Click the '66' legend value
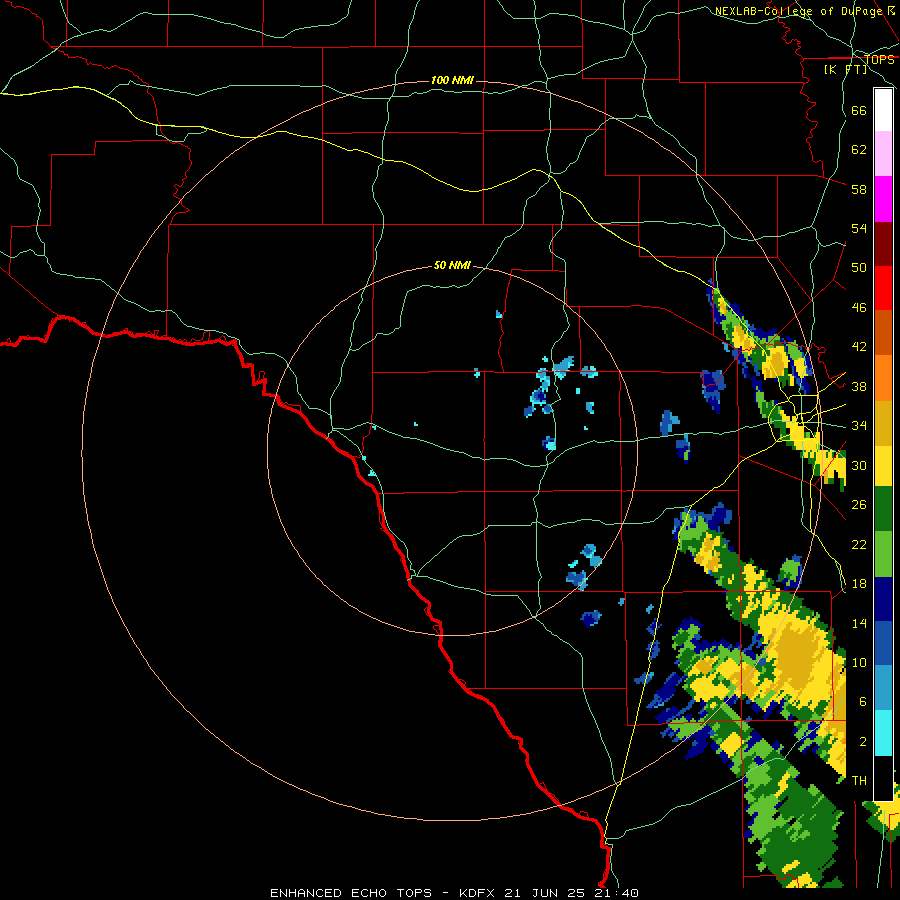 (859, 110)
